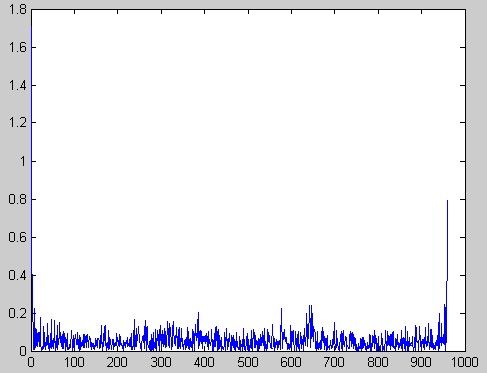Click the y-axis label 1.2
The height and width of the screenshot is (373, 487).
click(x=18, y=123)
